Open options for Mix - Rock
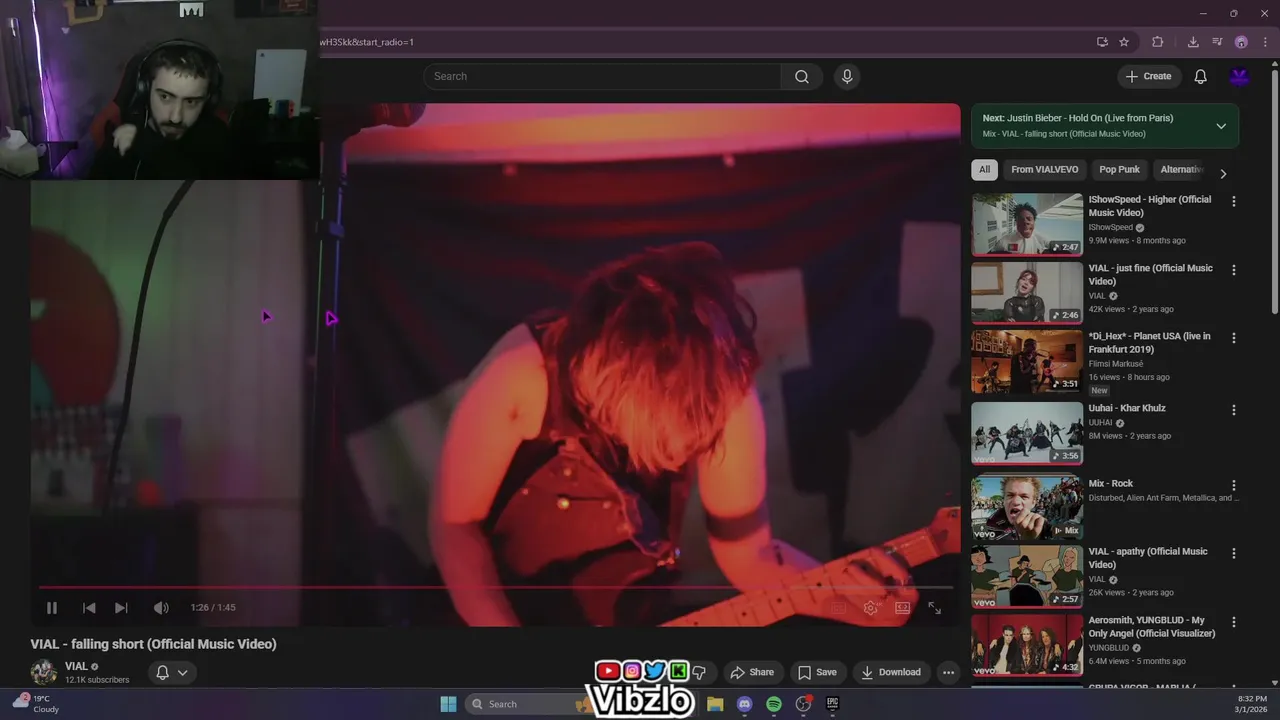Screen dimensions: 1280x720 pos(1233,485)
